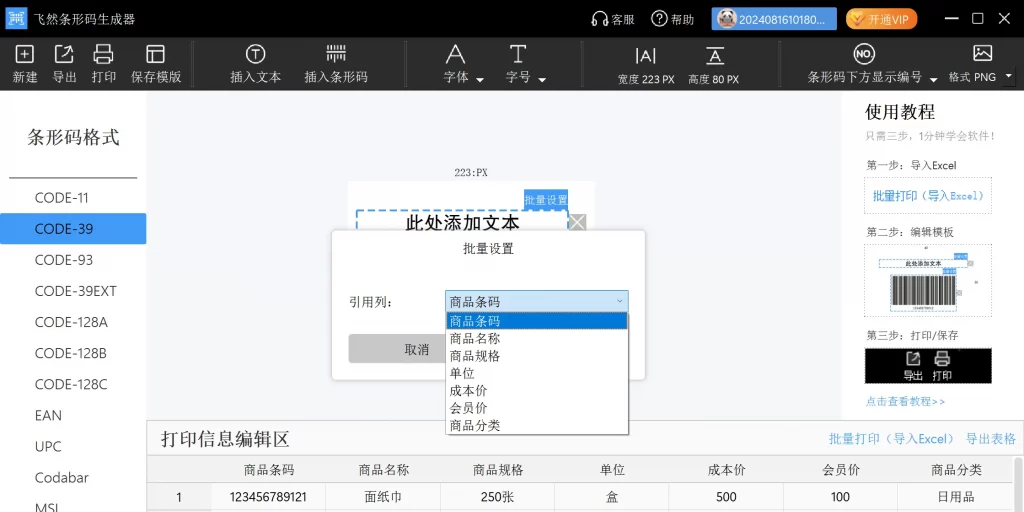The height and width of the screenshot is (512, 1024).
Task: Choose 商品条码 in the dropdown list
Action: click(x=537, y=321)
